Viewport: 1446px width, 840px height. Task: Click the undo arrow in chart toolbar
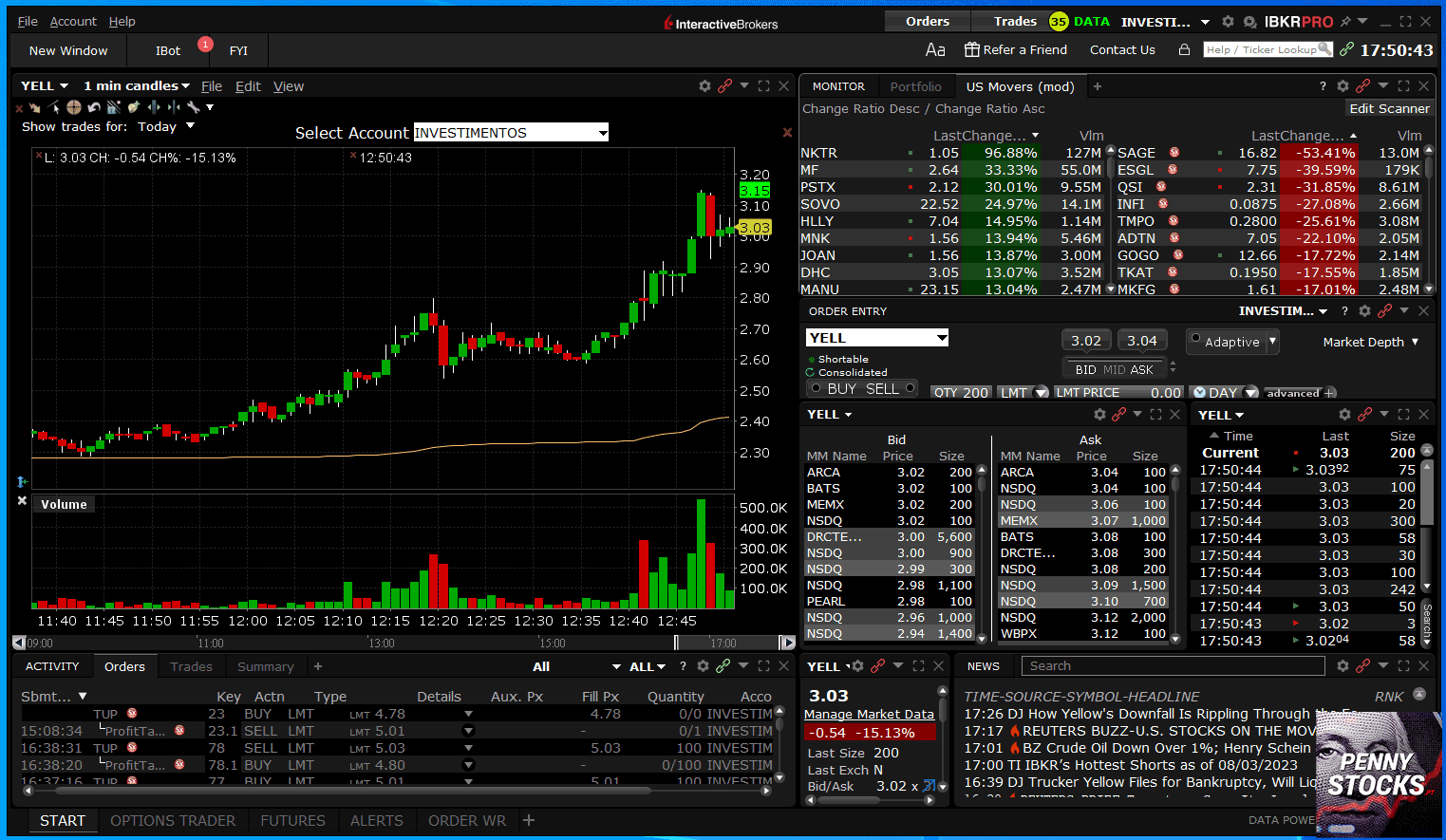tap(94, 107)
